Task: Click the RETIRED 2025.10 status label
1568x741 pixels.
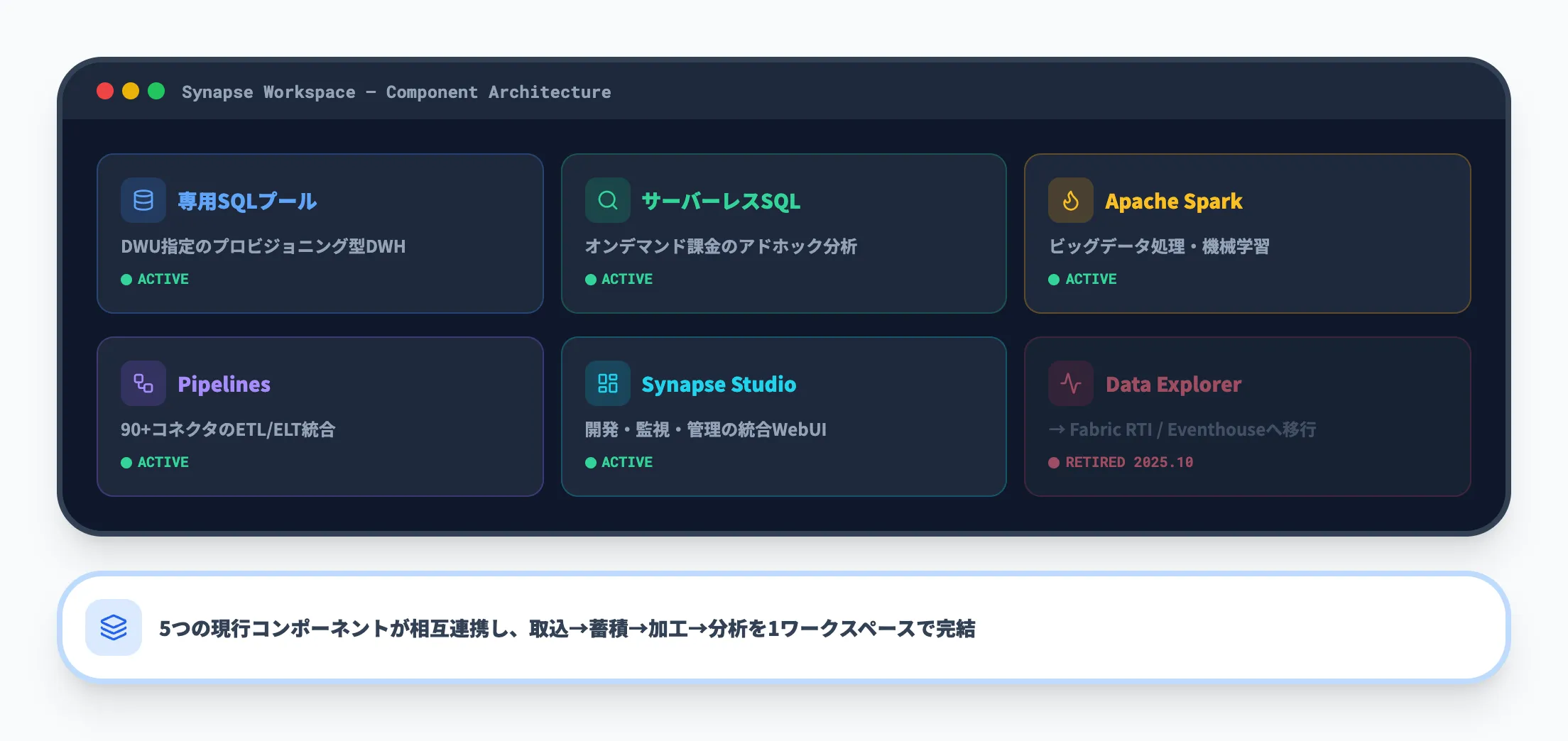Action: [1121, 462]
